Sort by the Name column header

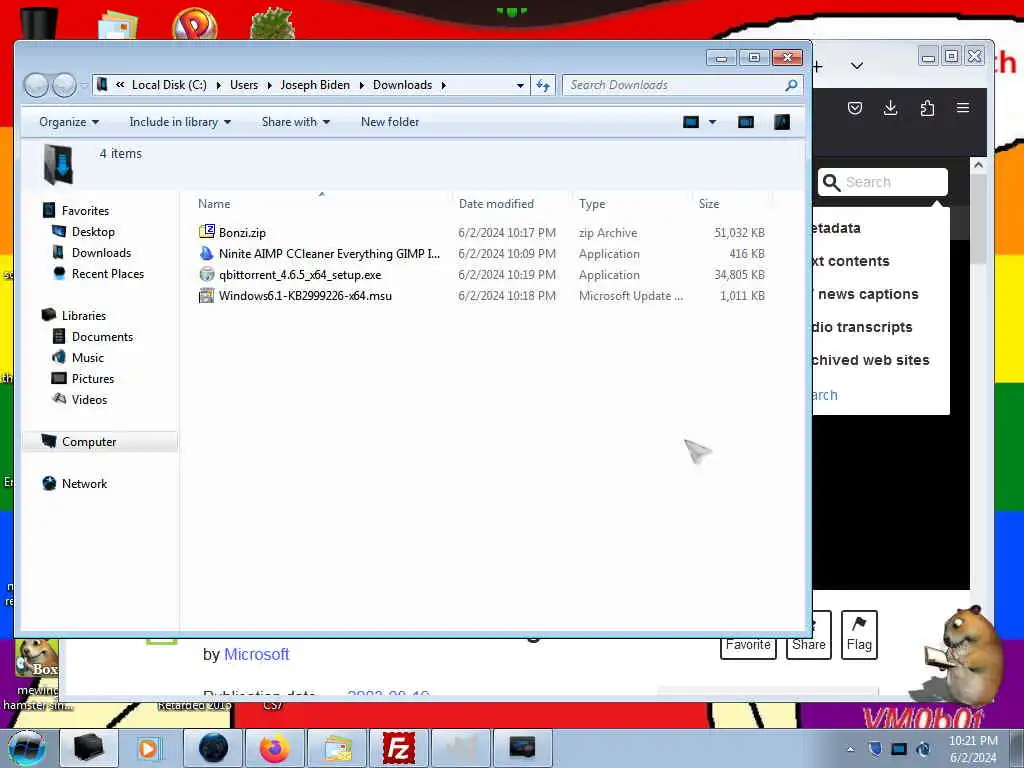(x=214, y=204)
